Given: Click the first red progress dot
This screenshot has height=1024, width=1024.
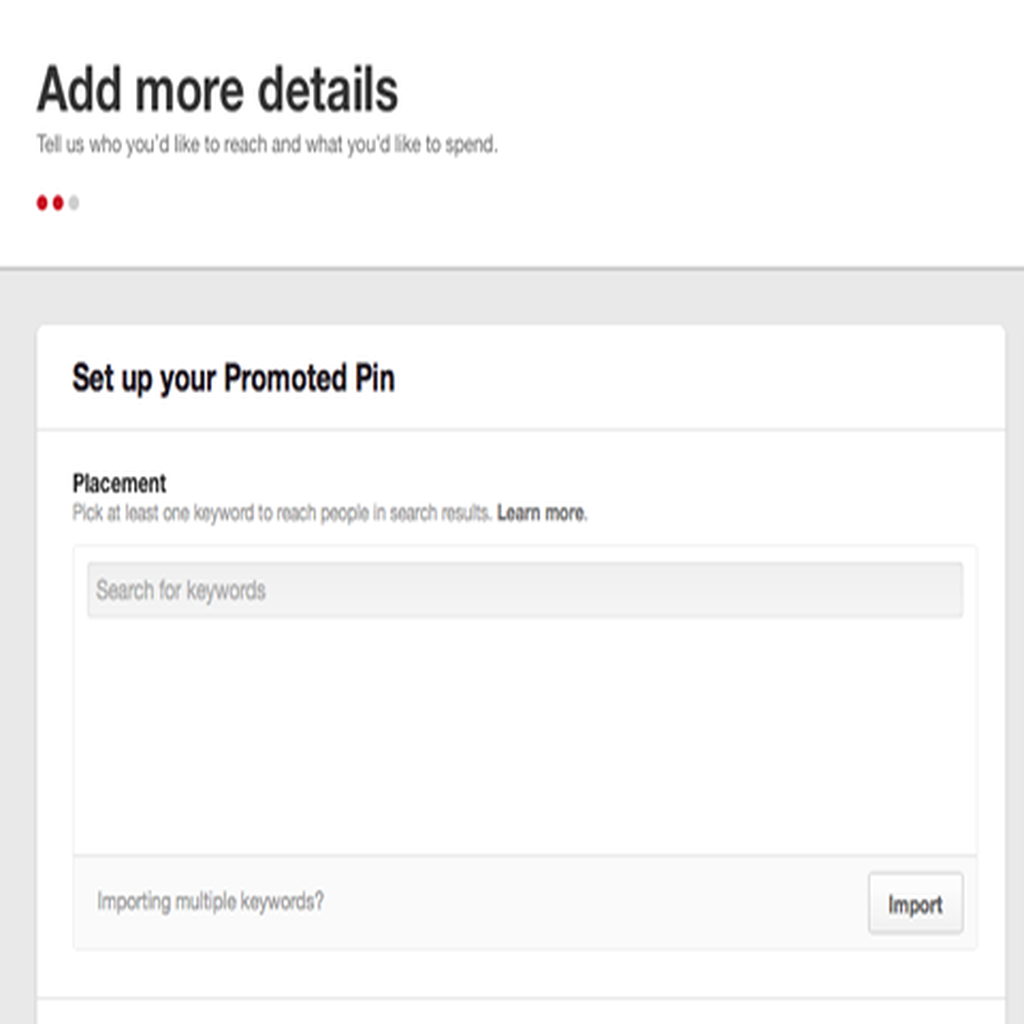Looking at the screenshot, I should click(42, 203).
